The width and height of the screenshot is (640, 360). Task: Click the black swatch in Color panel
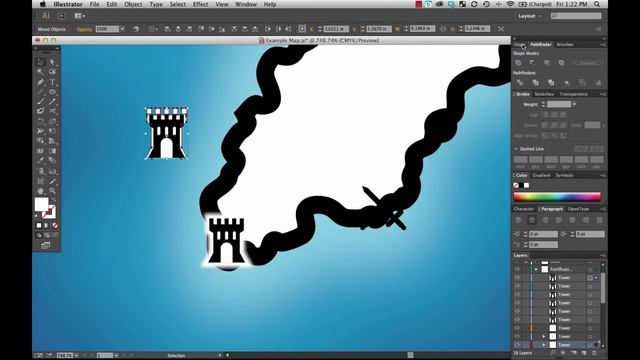coord(522,185)
